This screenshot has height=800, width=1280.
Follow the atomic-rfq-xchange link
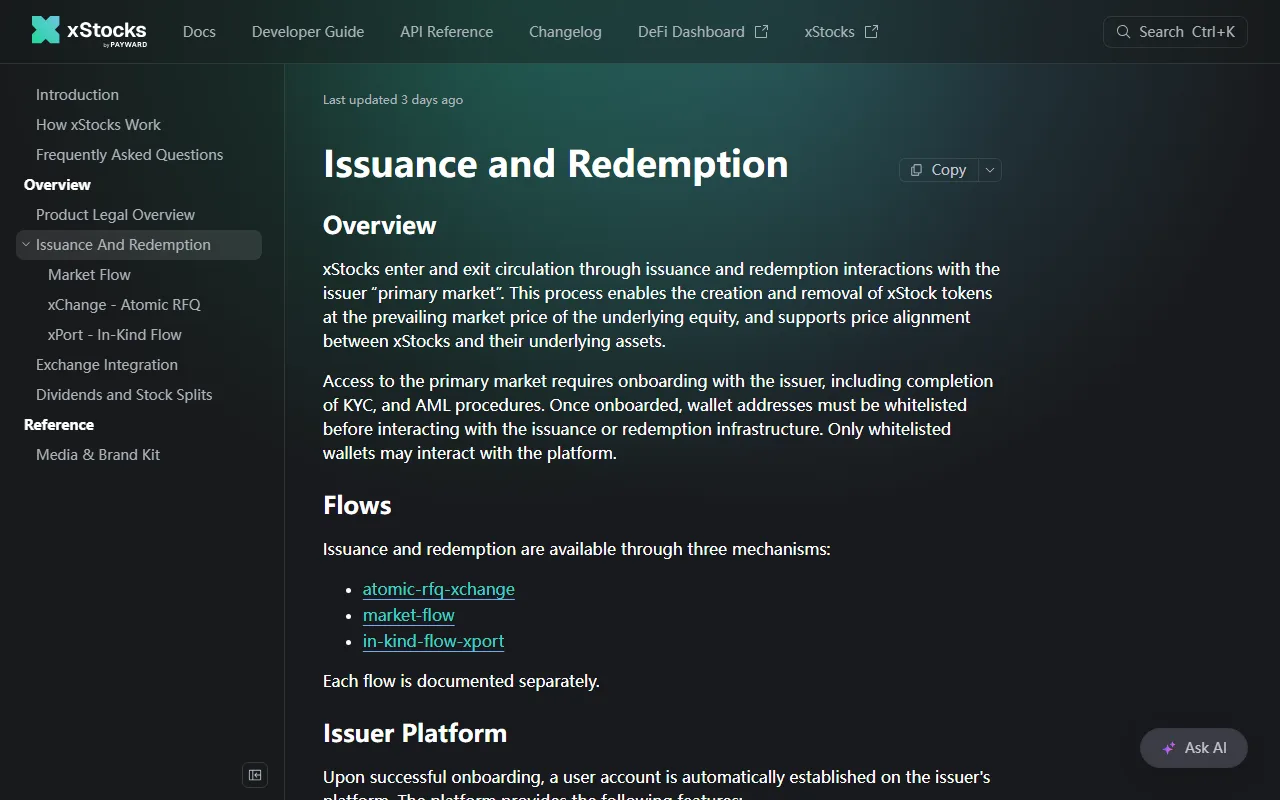(439, 589)
